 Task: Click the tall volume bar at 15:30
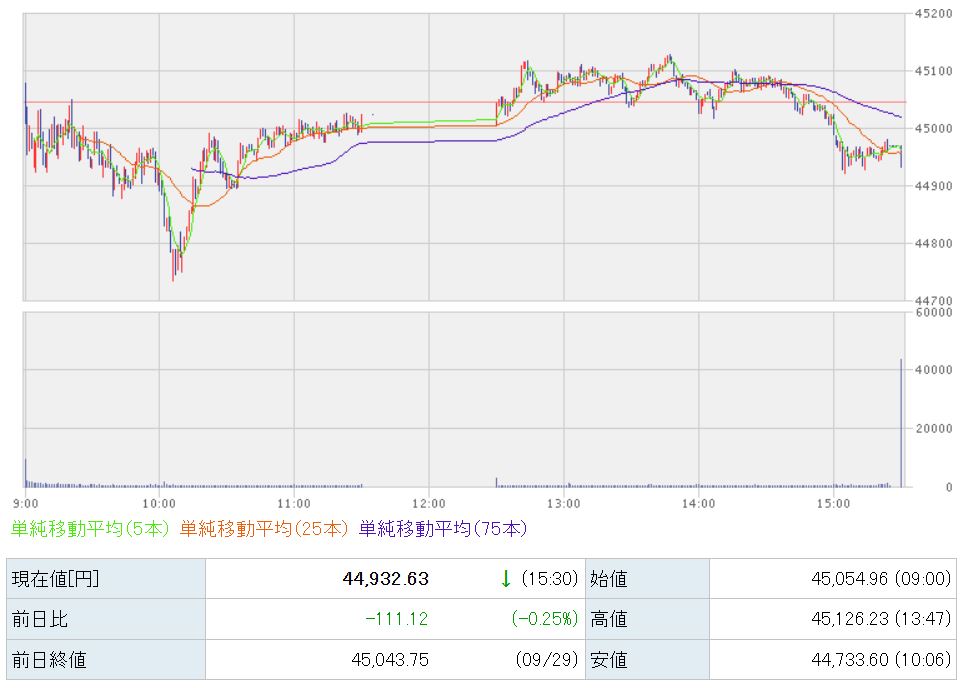tap(901, 422)
